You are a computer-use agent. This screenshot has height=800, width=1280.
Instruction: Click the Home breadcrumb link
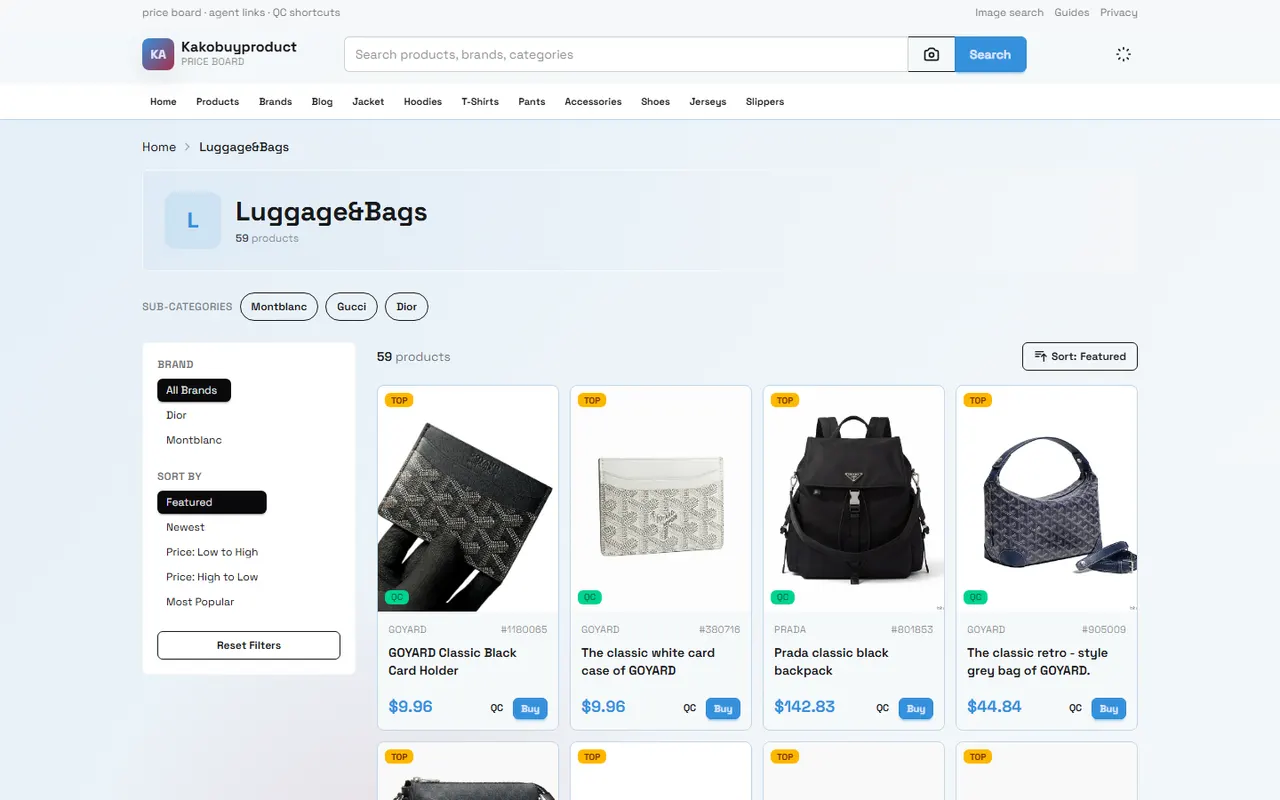[x=159, y=147]
